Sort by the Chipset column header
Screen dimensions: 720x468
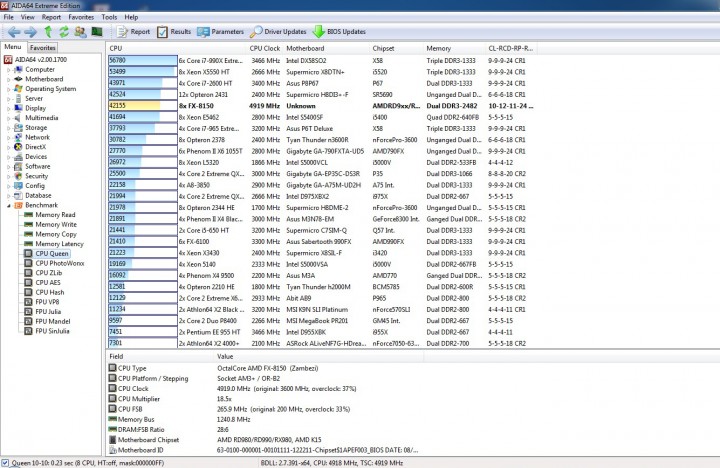(396, 48)
